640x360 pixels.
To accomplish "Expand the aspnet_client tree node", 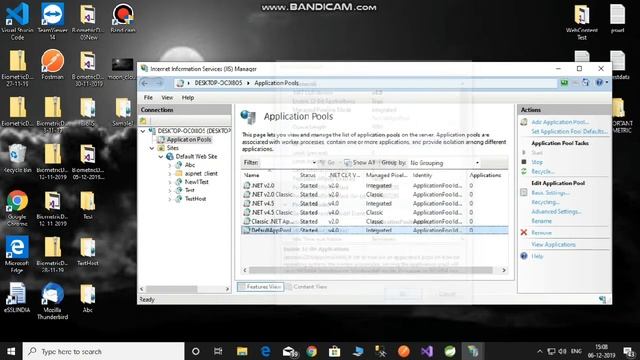I will 170,174.
